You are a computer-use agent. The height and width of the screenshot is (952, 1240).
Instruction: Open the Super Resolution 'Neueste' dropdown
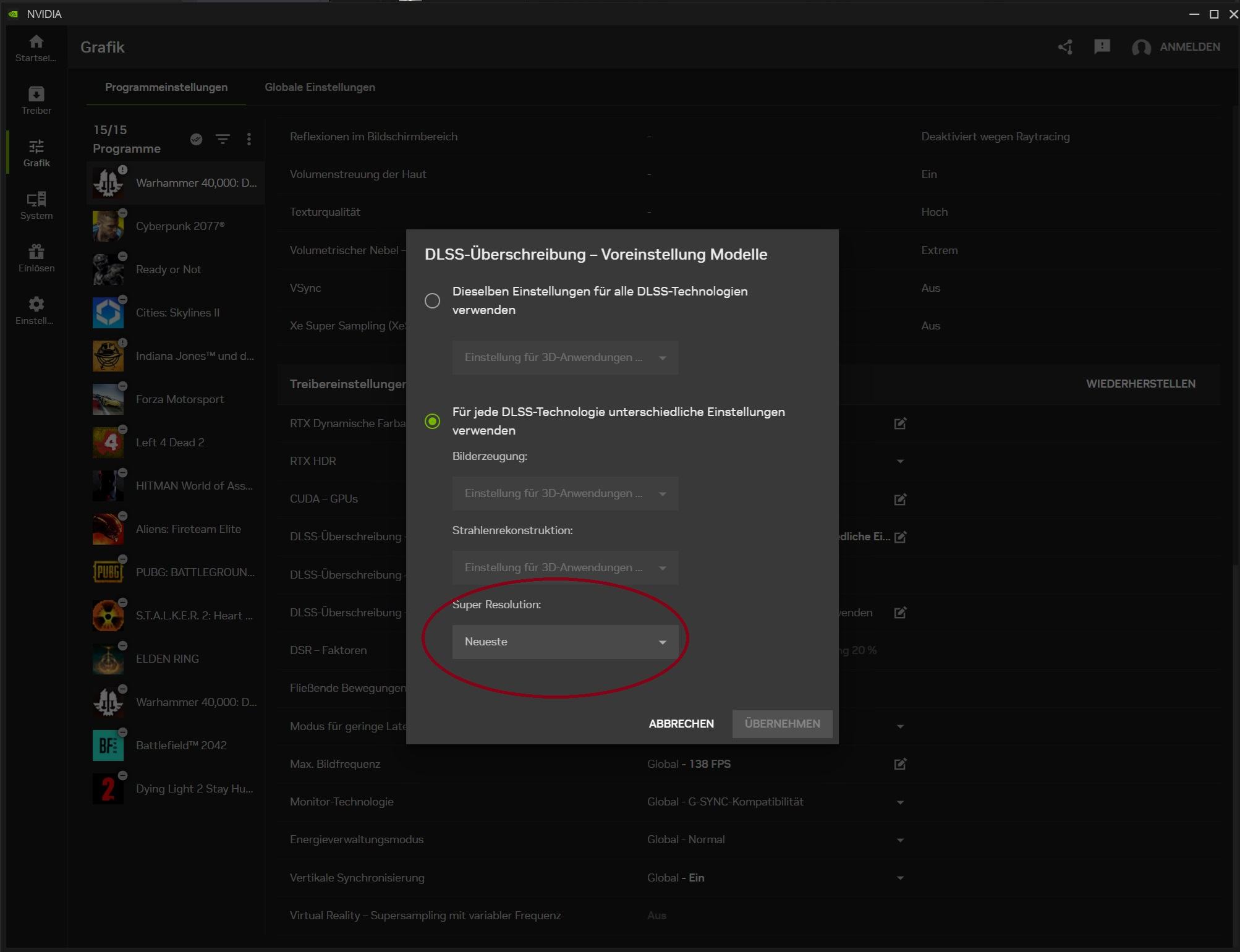coord(565,642)
